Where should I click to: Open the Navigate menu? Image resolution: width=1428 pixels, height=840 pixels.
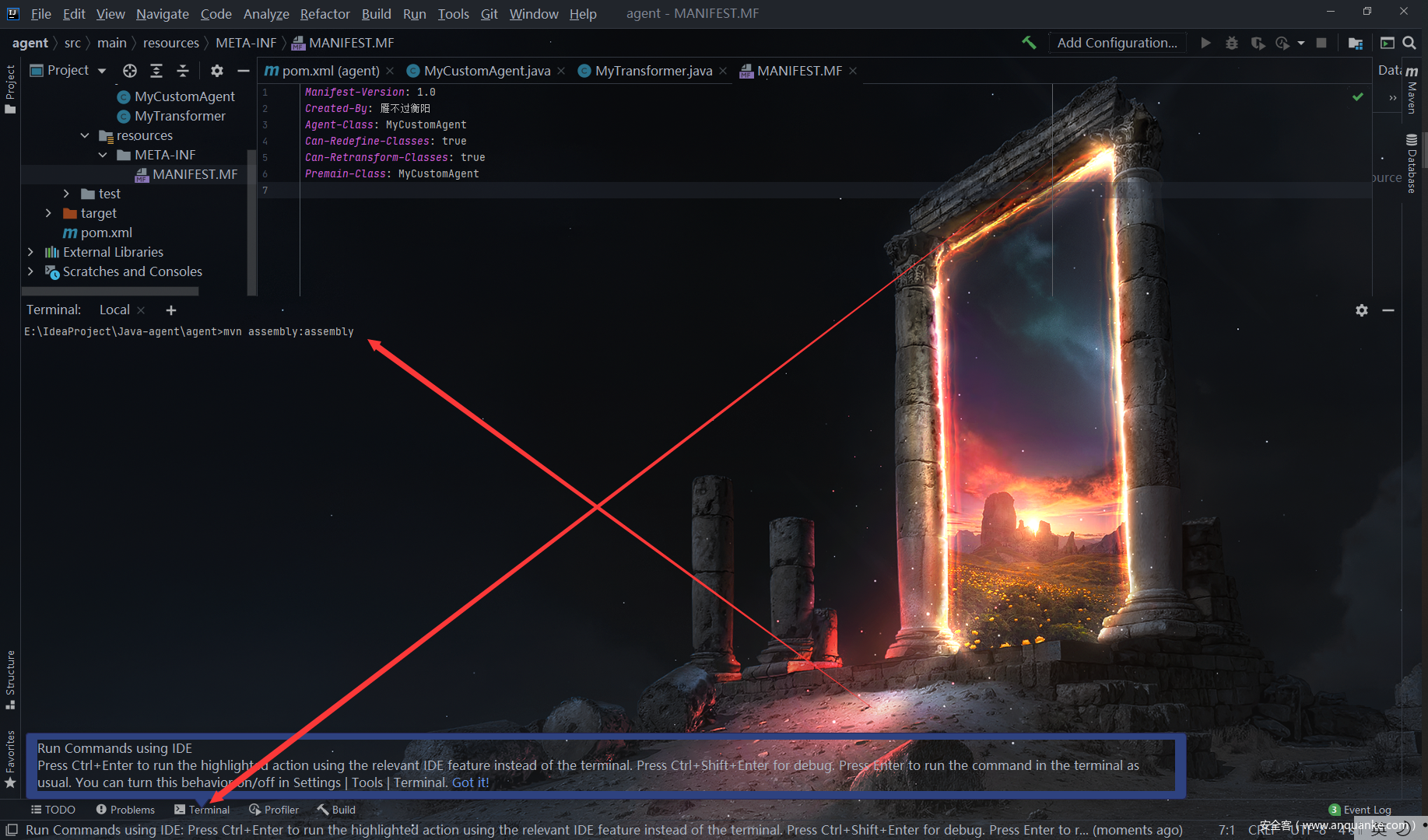tap(162, 14)
